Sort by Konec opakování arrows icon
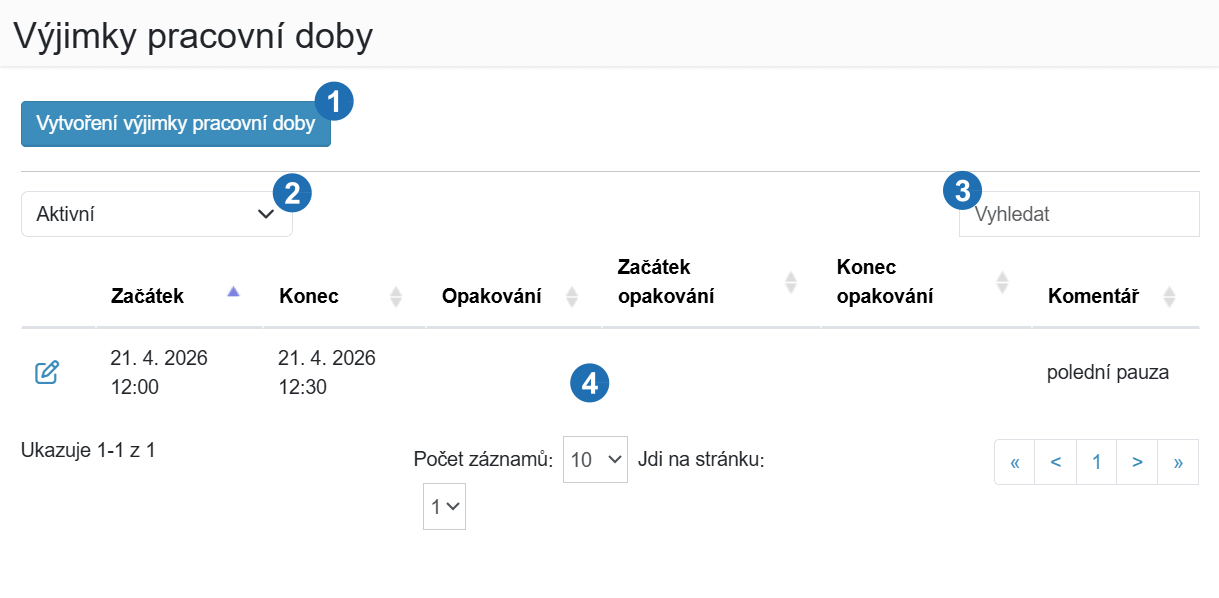This screenshot has width=1219, height=598. (x=1002, y=282)
